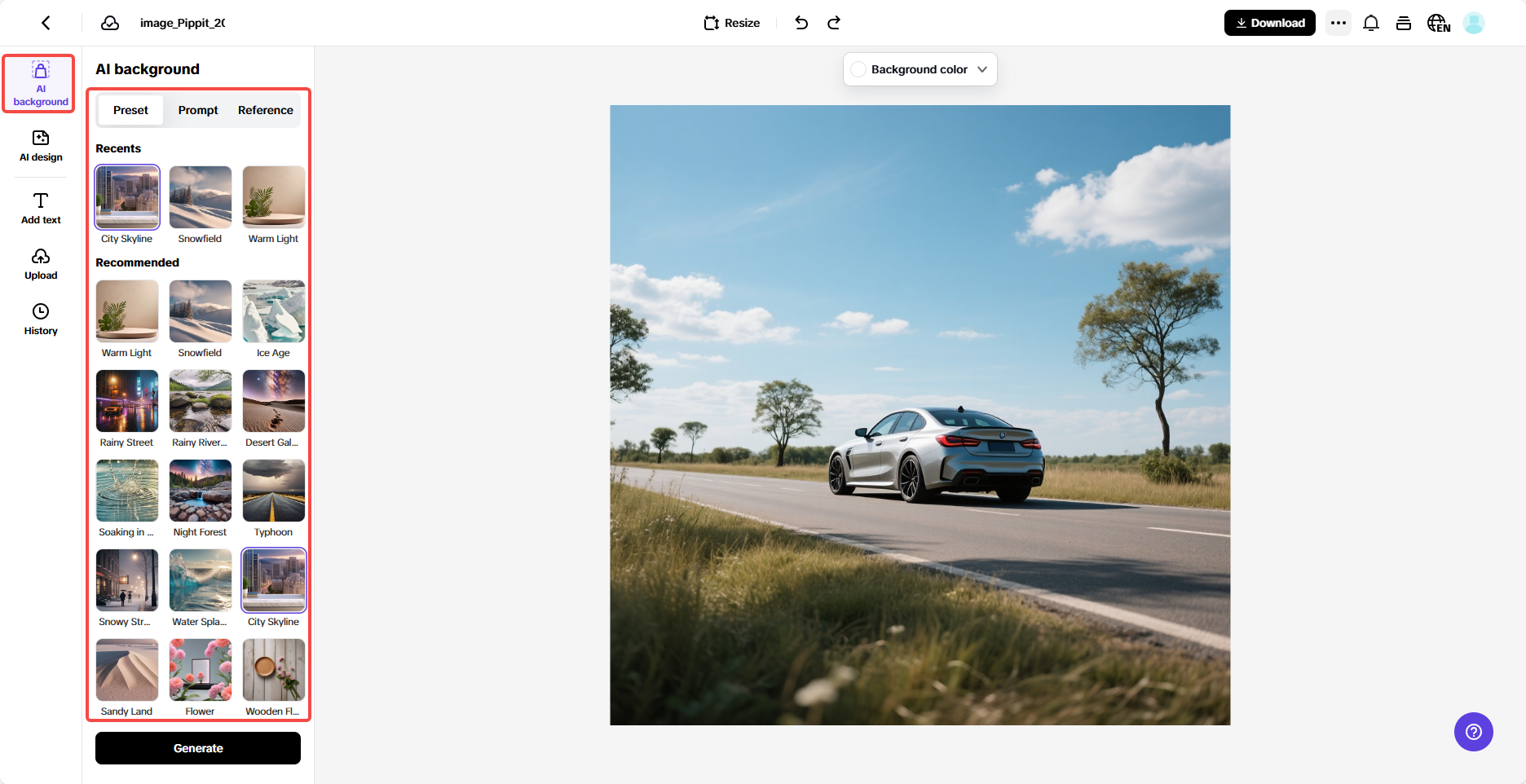The width and height of the screenshot is (1526, 784).
Task: Go back using the top-left arrow
Action: coord(46,23)
